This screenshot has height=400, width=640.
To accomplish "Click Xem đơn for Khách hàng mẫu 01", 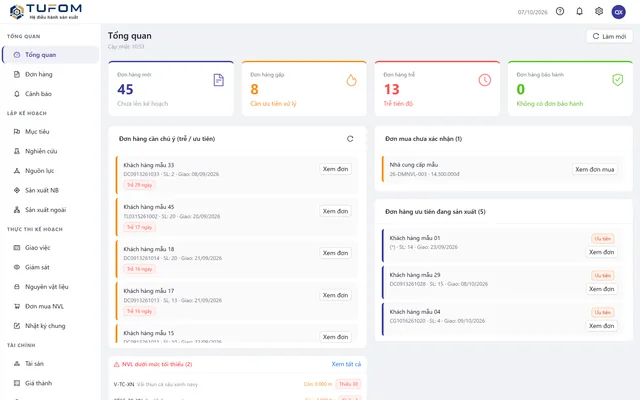I will [602, 252].
